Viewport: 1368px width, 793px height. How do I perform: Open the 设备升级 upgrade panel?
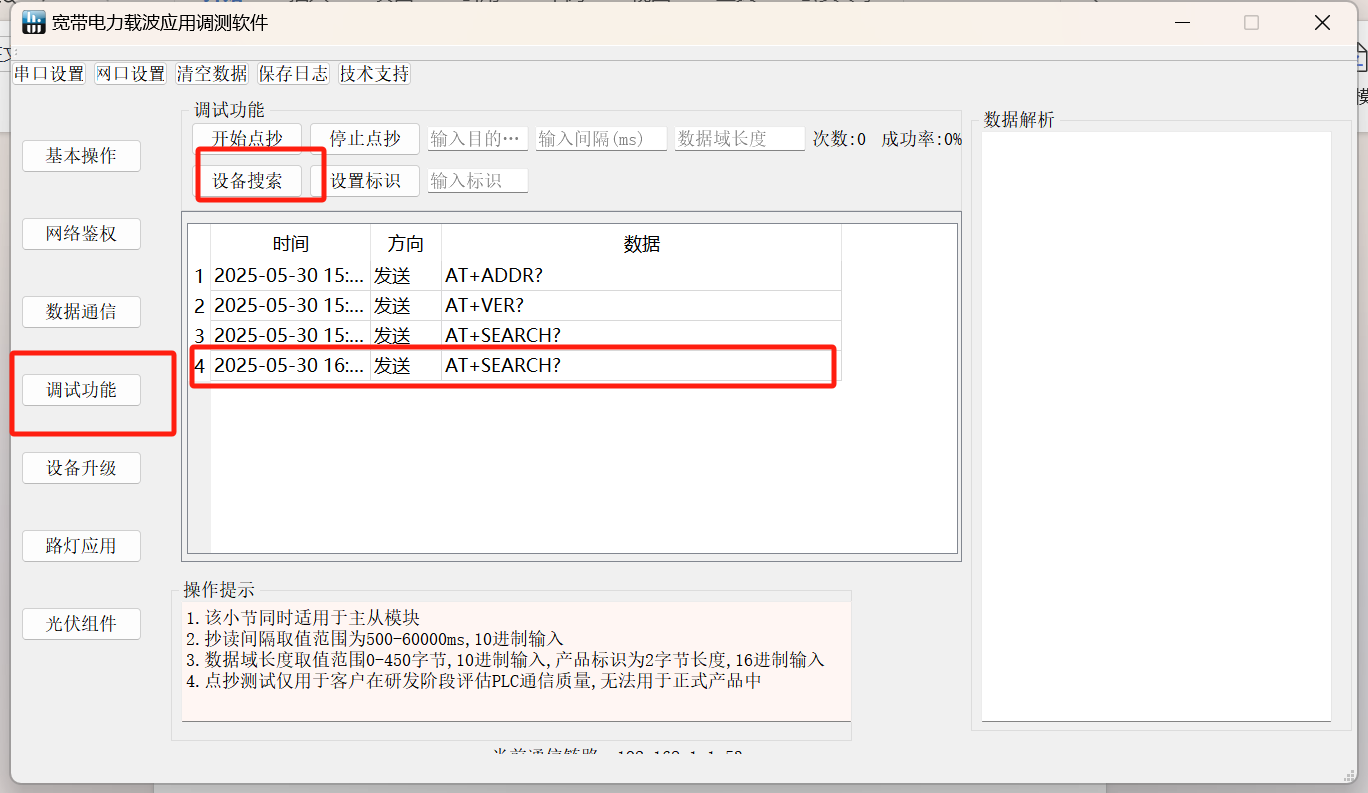(81, 467)
